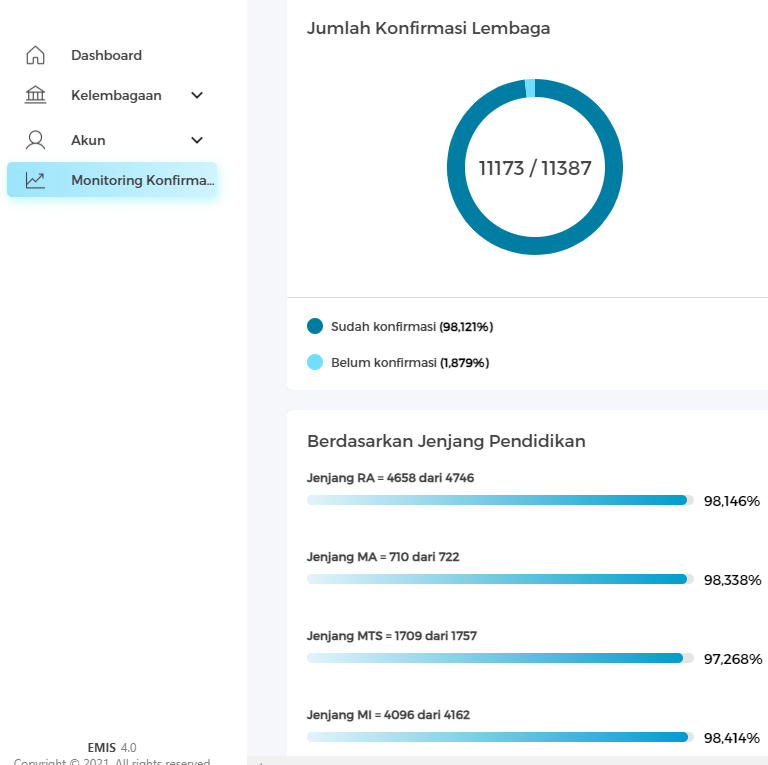Click the Jenjang MTS = 1709 dari 1757 label
This screenshot has width=768, height=765.
point(392,636)
